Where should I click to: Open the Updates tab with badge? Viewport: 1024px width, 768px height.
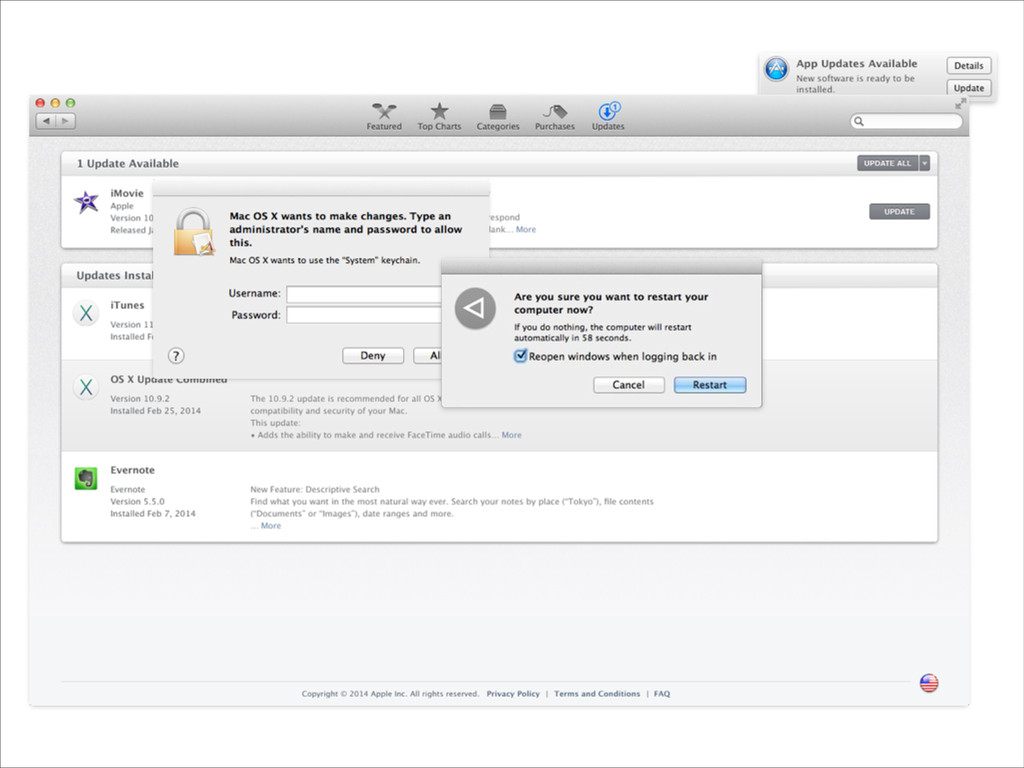[608, 117]
